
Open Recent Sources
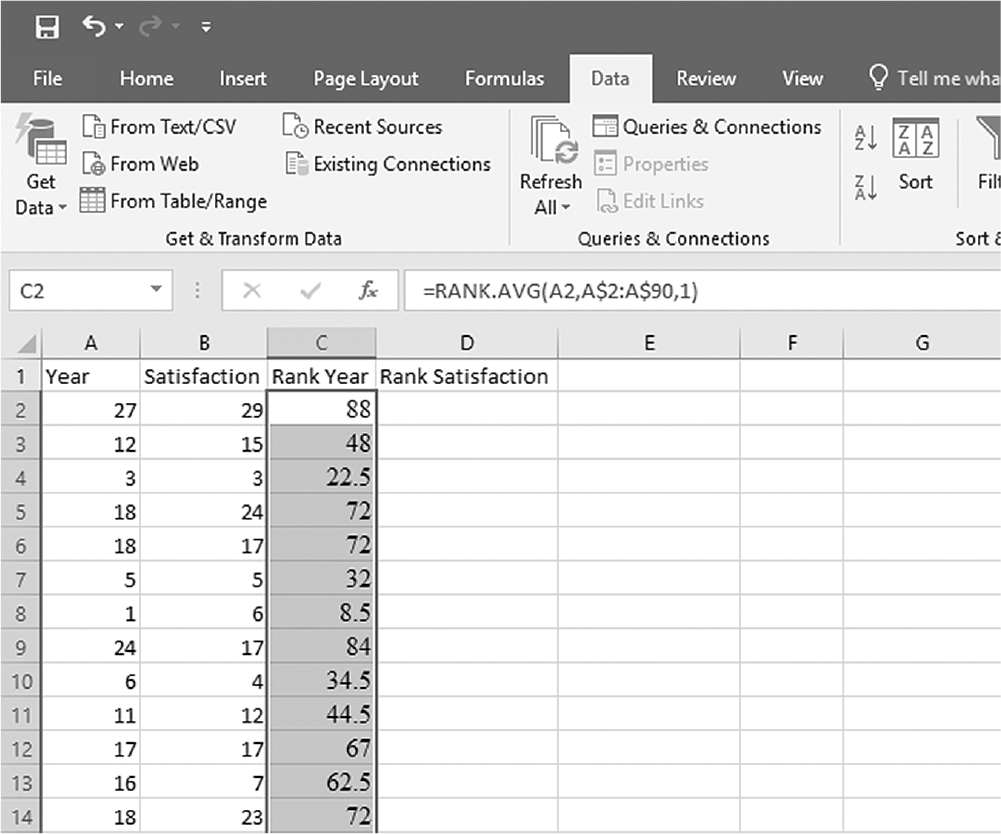tap(362, 126)
